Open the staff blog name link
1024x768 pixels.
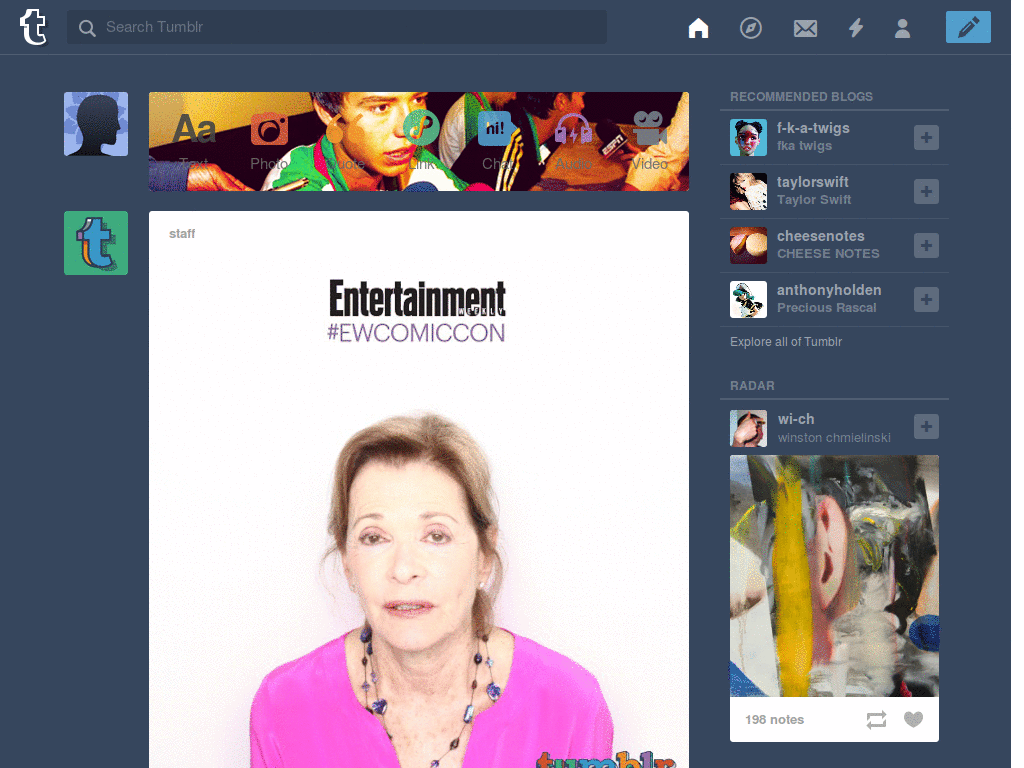[x=182, y=234]
